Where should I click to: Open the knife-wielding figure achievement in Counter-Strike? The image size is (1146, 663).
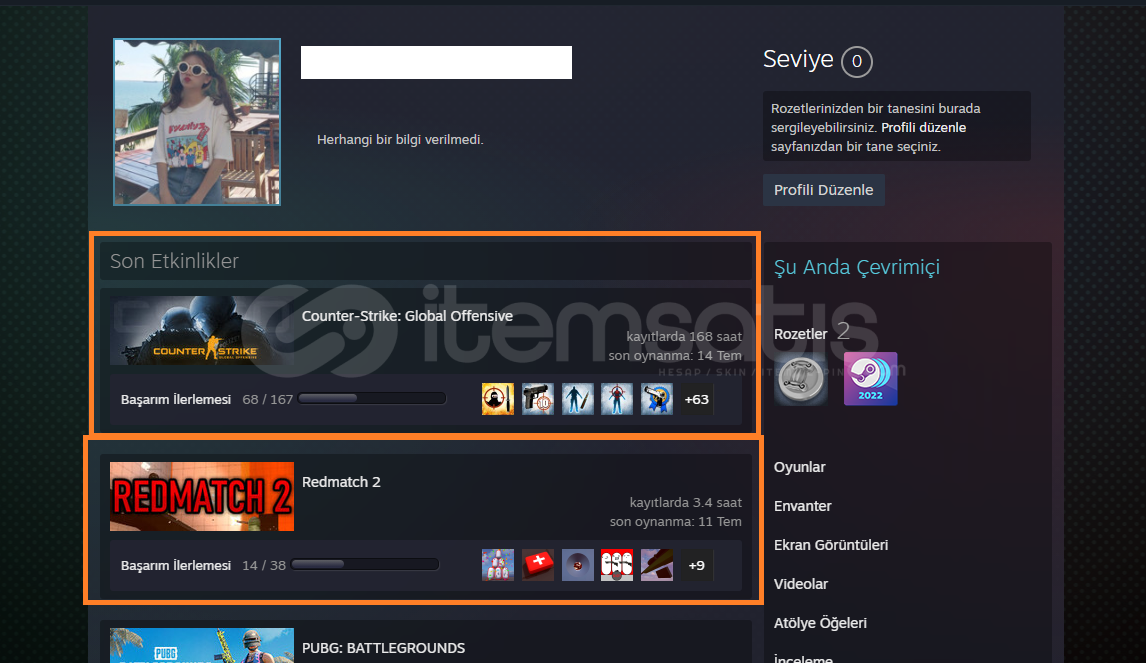[x=577, y=399]
